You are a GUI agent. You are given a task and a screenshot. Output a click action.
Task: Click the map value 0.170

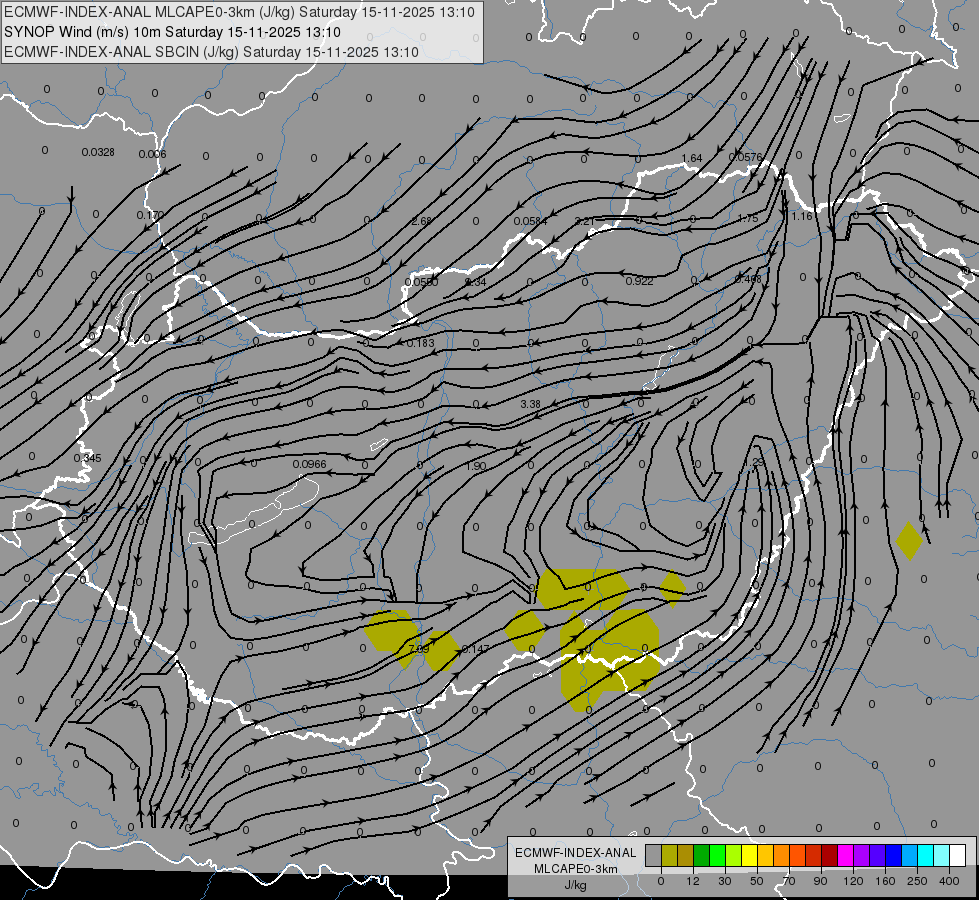point(150,215)
